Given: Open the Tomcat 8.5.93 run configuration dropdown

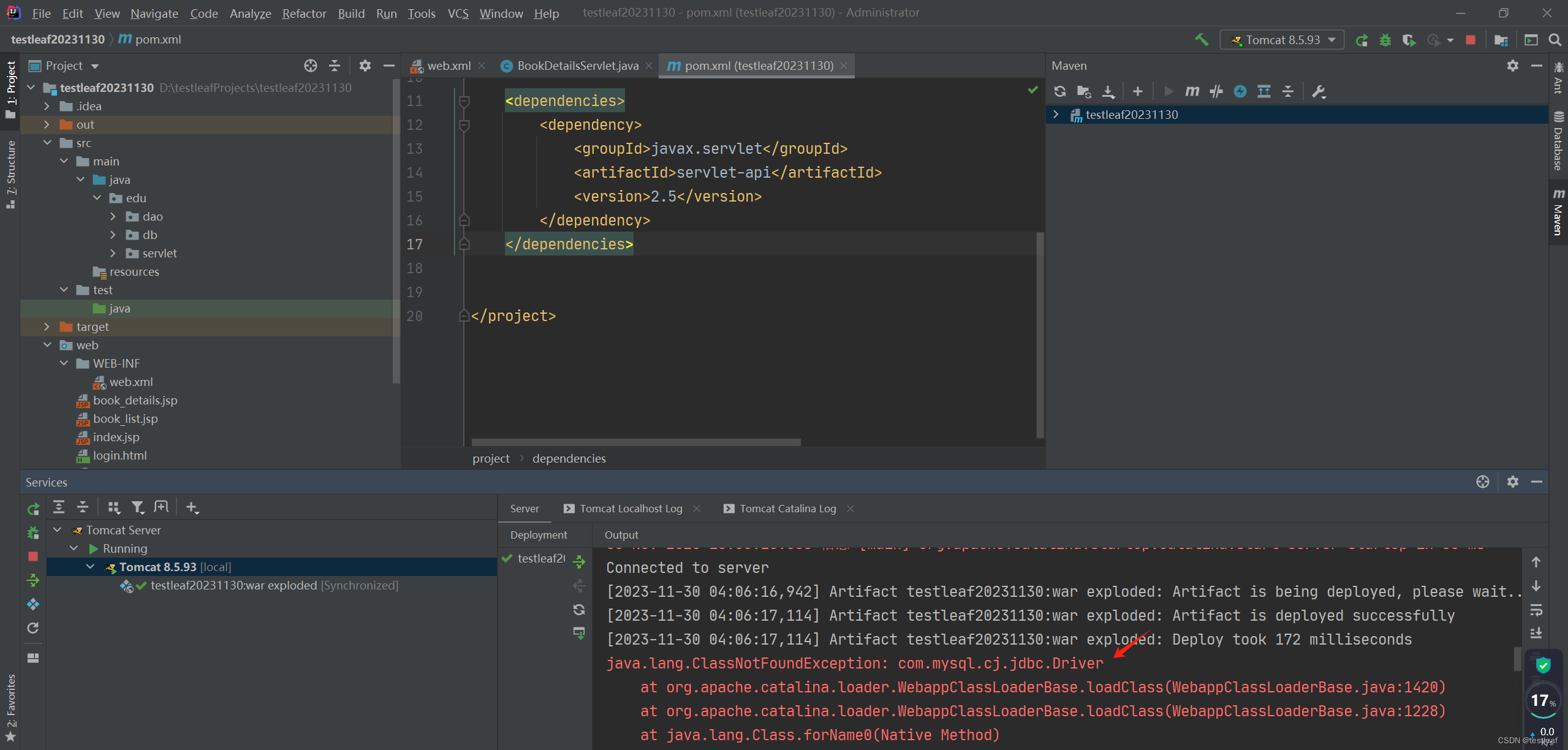Looking at the screenshot, I should click(1282, 40).
